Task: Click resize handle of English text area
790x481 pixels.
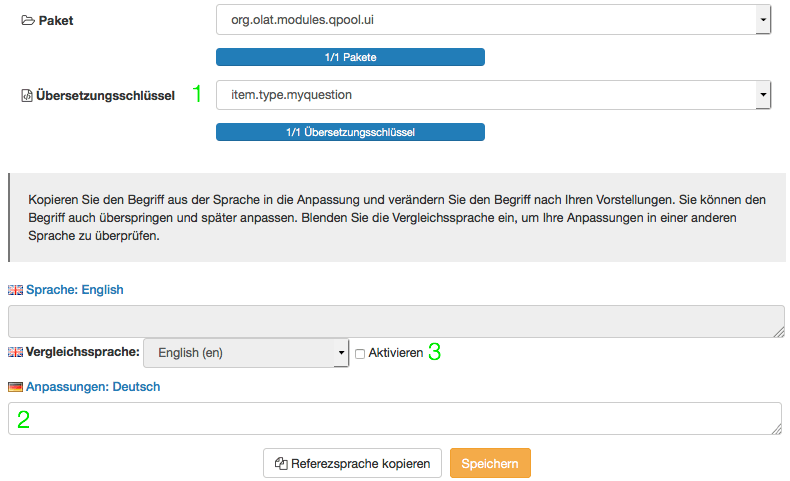Action: pos(779,332)
